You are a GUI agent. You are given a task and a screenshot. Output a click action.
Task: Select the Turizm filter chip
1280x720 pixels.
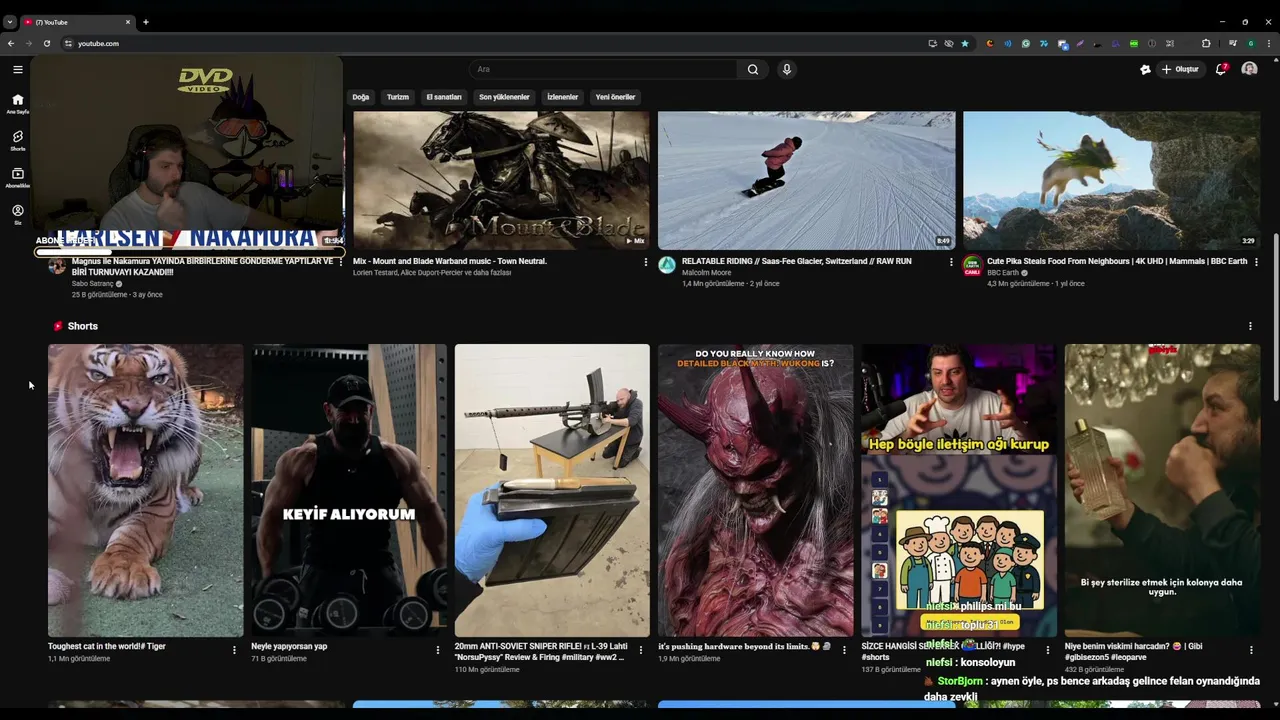(398, 97)
